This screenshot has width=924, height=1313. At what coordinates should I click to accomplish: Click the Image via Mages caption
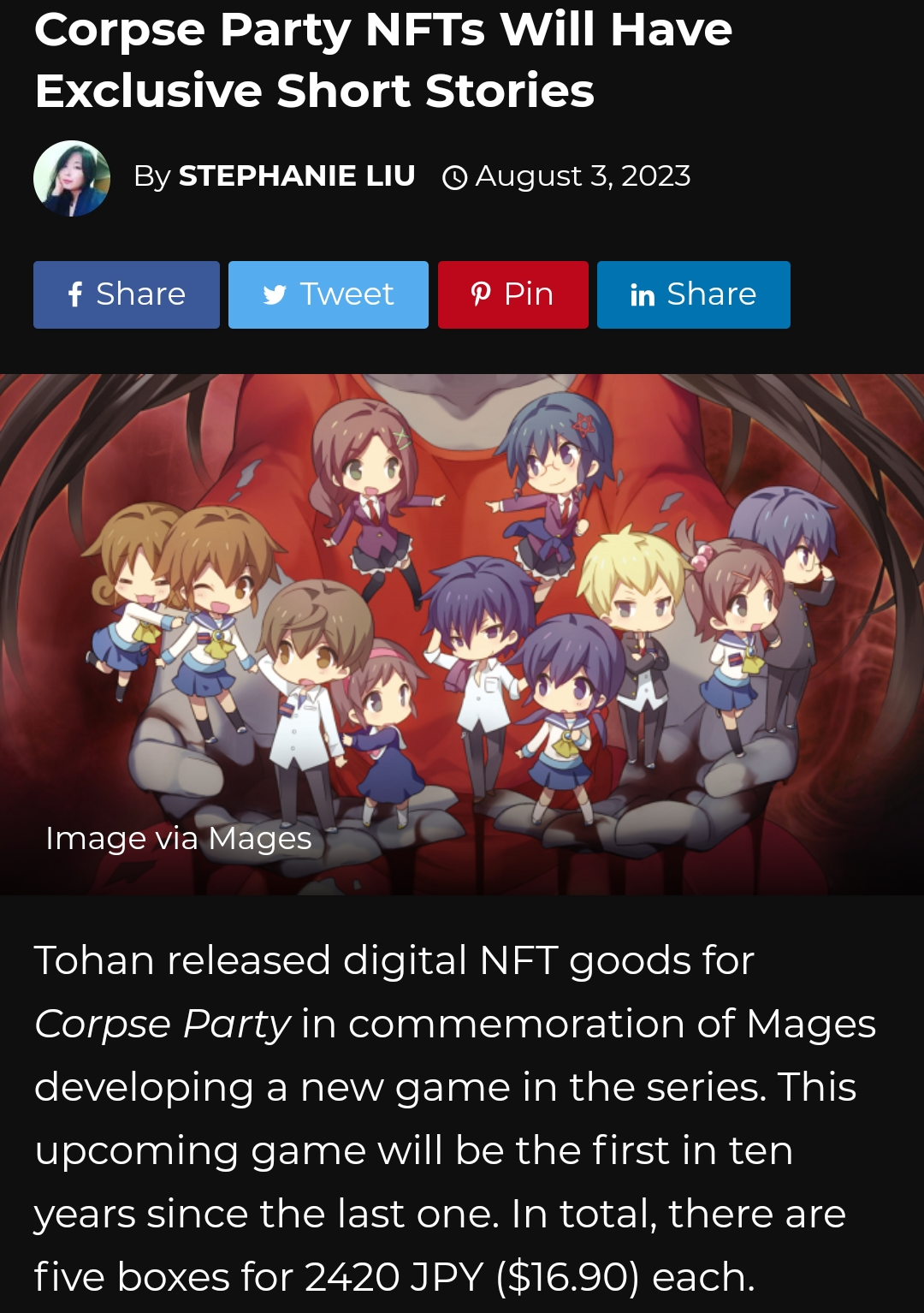click(179, 839)
